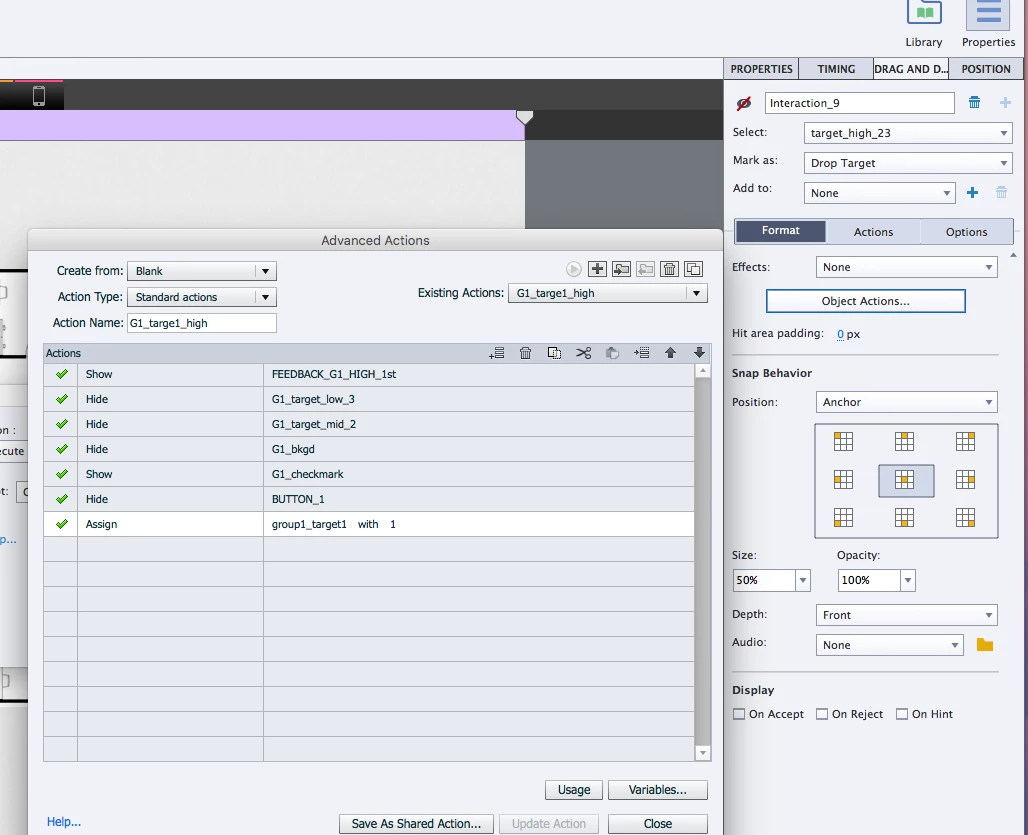
Task: Toggle visibility eye icon for Interaction_9
Action: pos(743,103)
